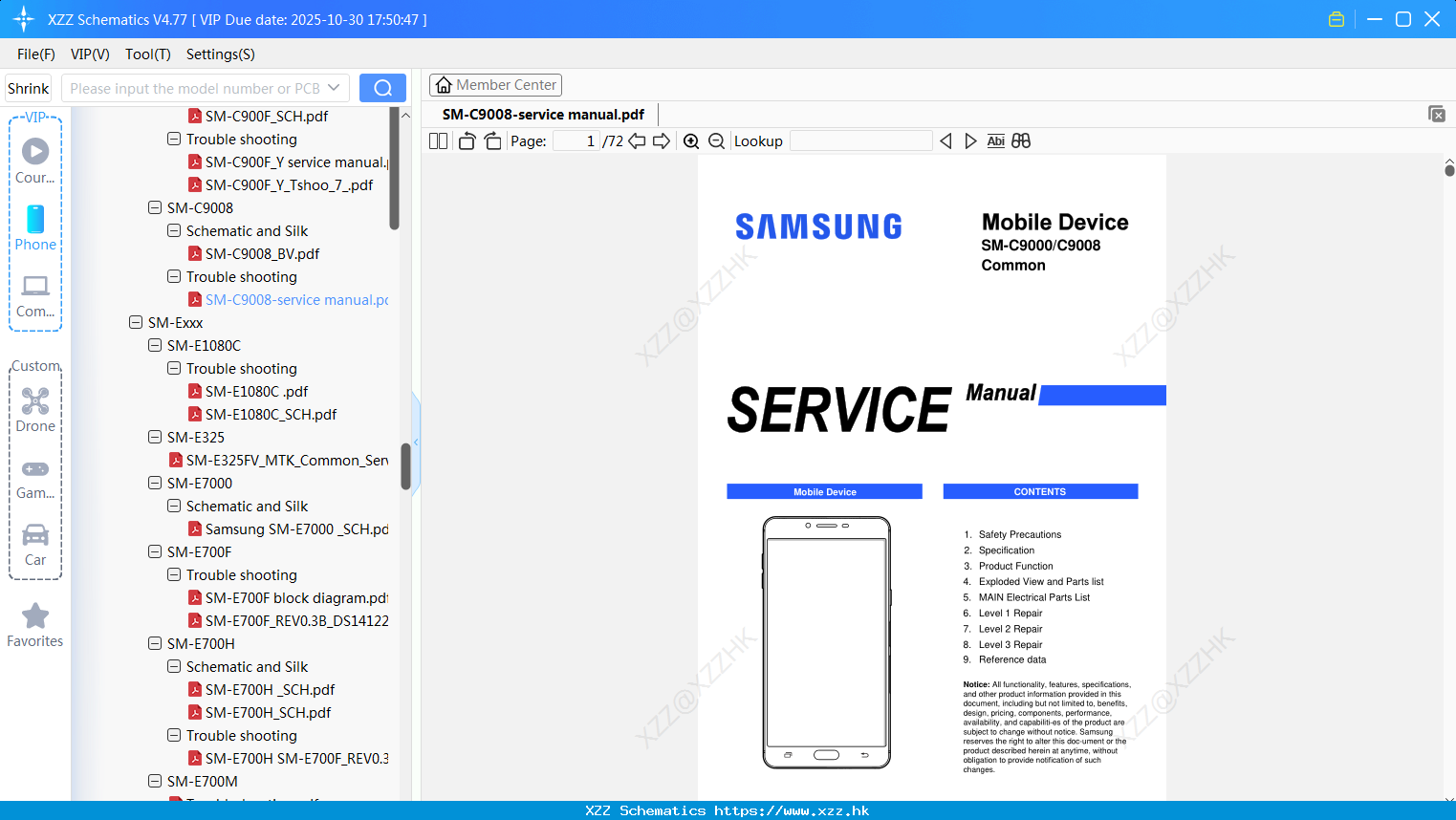Go to next page arrow
This screenshot has width=1456, height=820.
pos(661,140)
